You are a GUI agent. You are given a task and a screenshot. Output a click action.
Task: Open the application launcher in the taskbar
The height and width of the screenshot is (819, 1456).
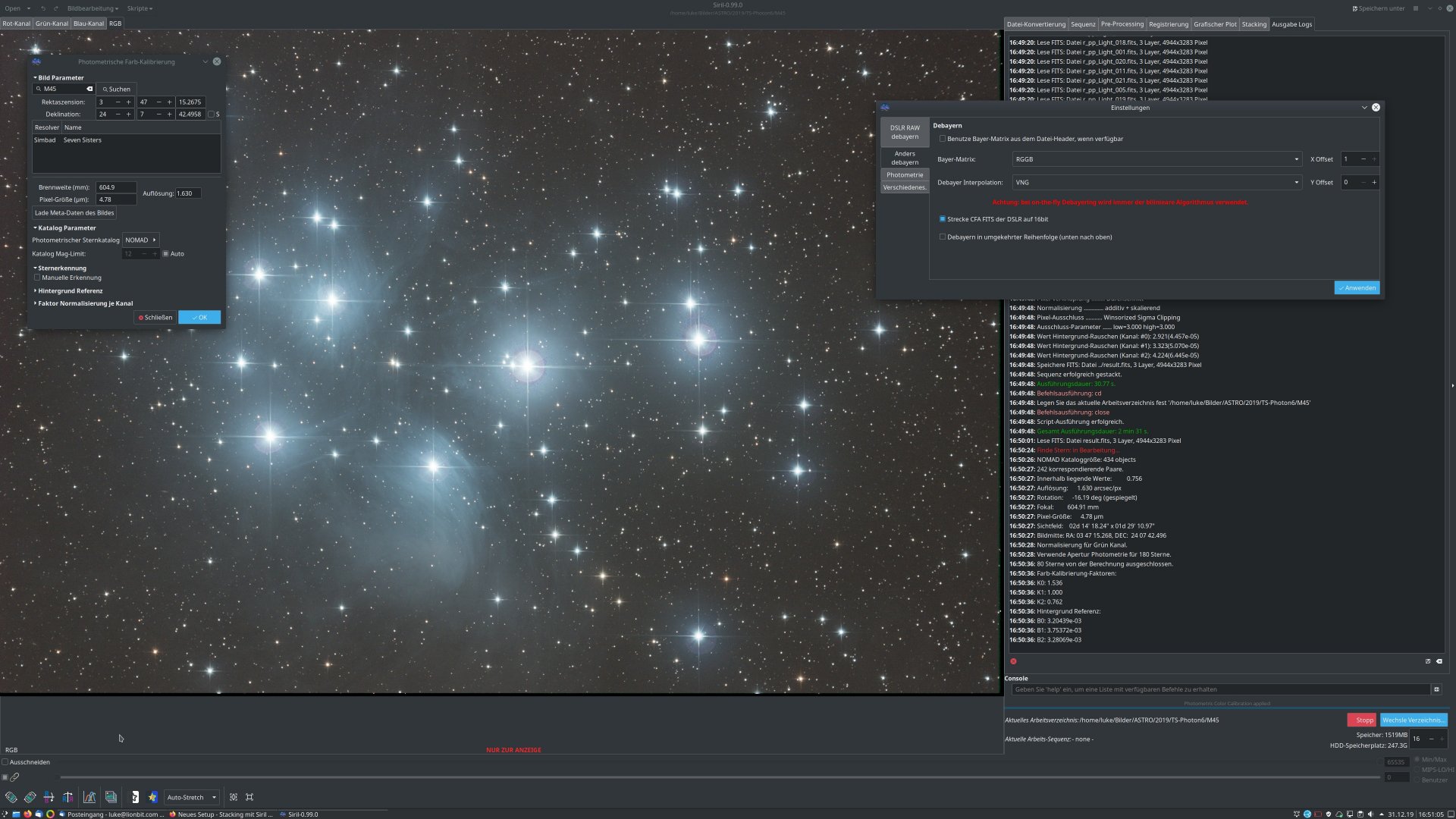tap(5, 814)
